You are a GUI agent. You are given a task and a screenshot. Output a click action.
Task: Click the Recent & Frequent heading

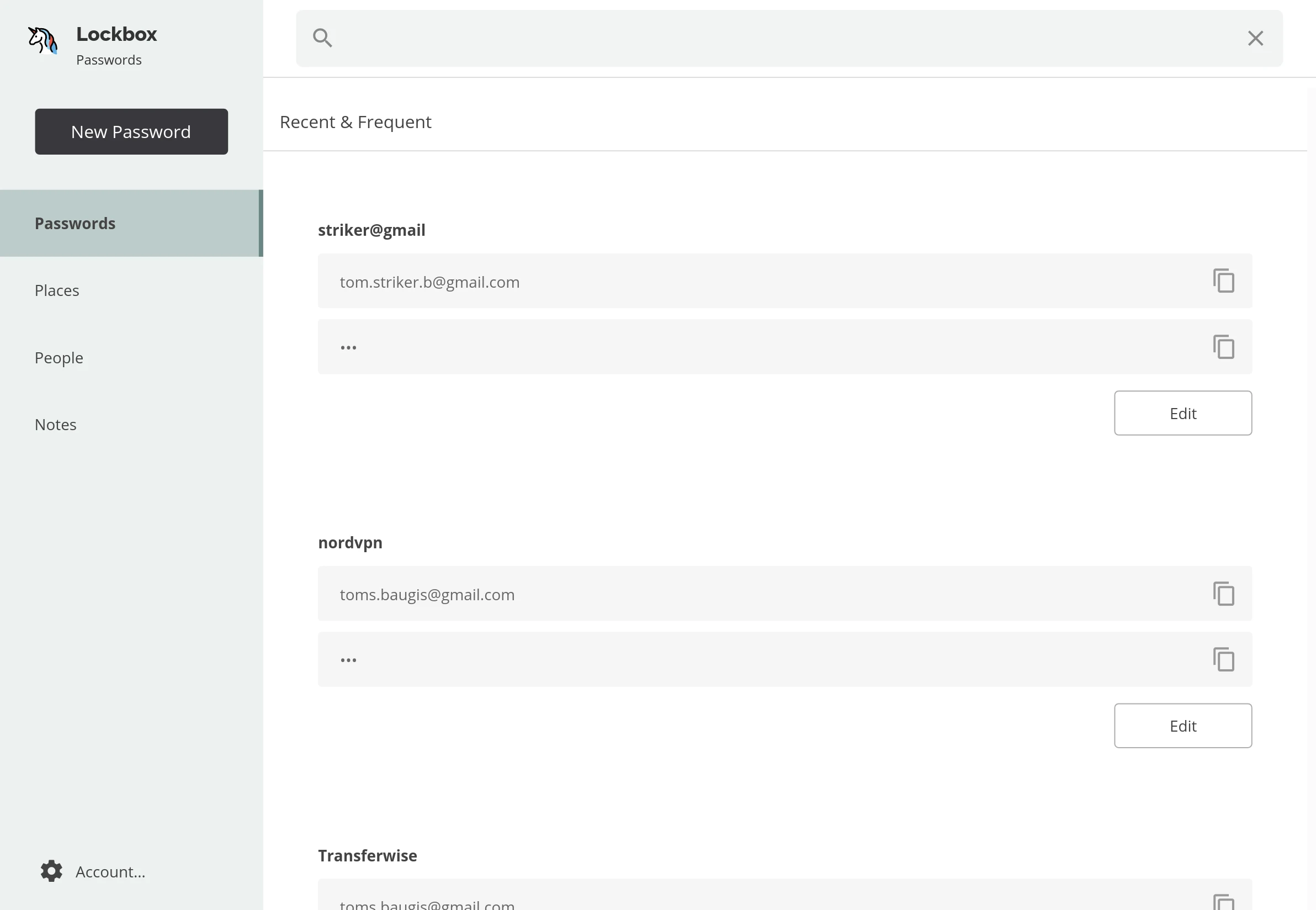[355, 122]
